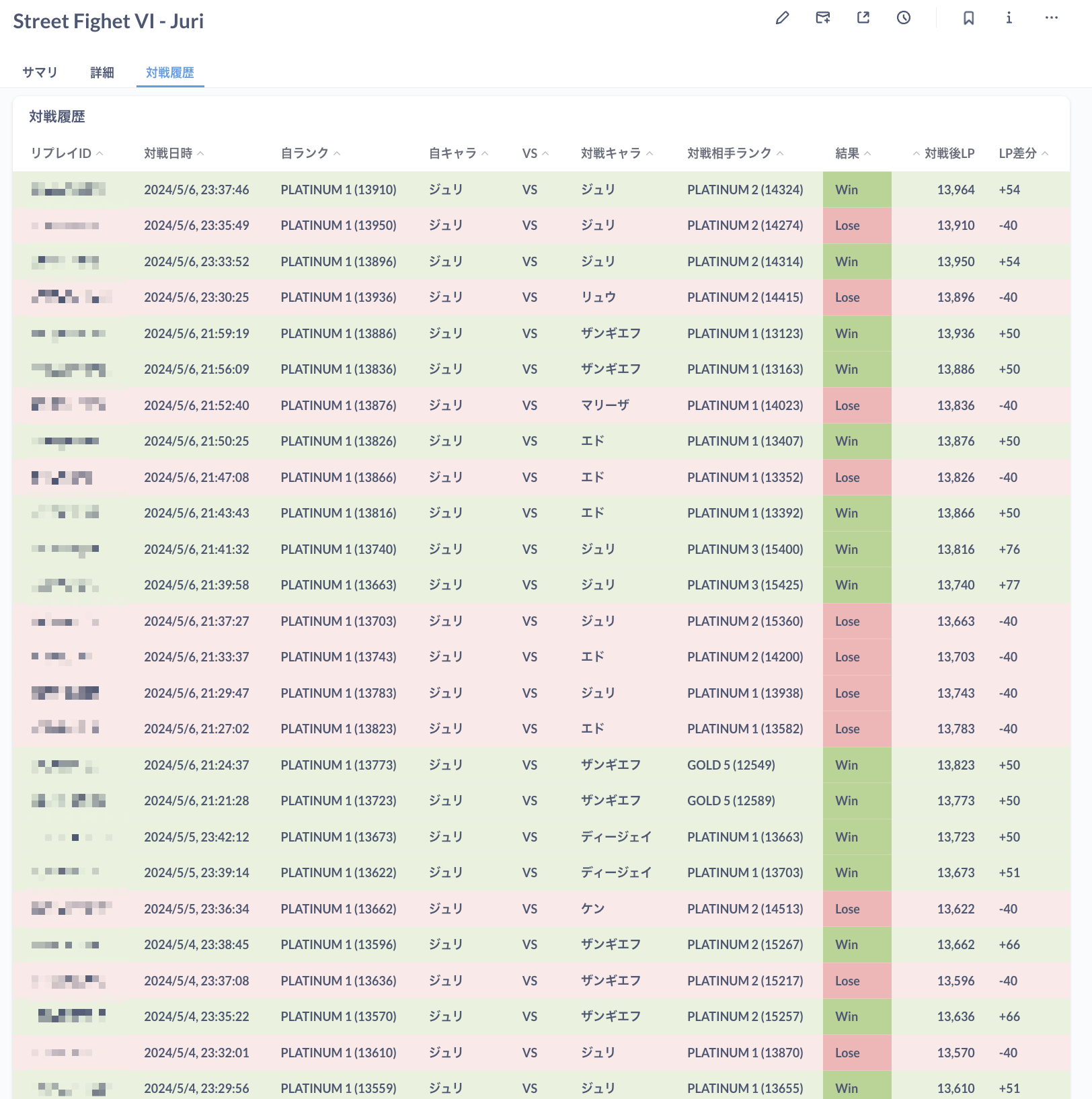Switch to the サマリ tab
The height and width of the screenshot is (1099, 1092).
pyautogui.click(x=40, y=73)
